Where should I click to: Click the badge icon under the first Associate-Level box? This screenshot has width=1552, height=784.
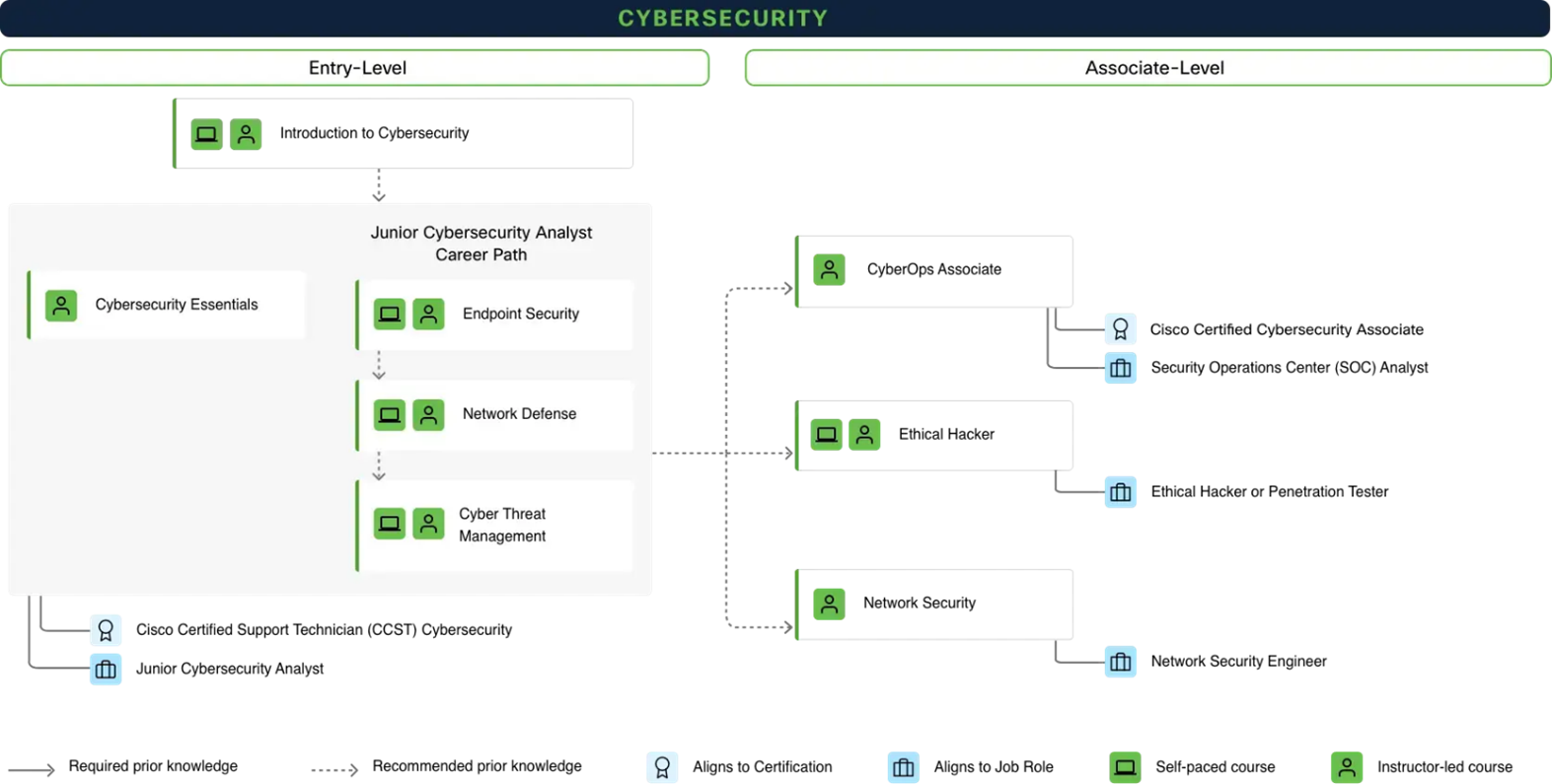1120,329
